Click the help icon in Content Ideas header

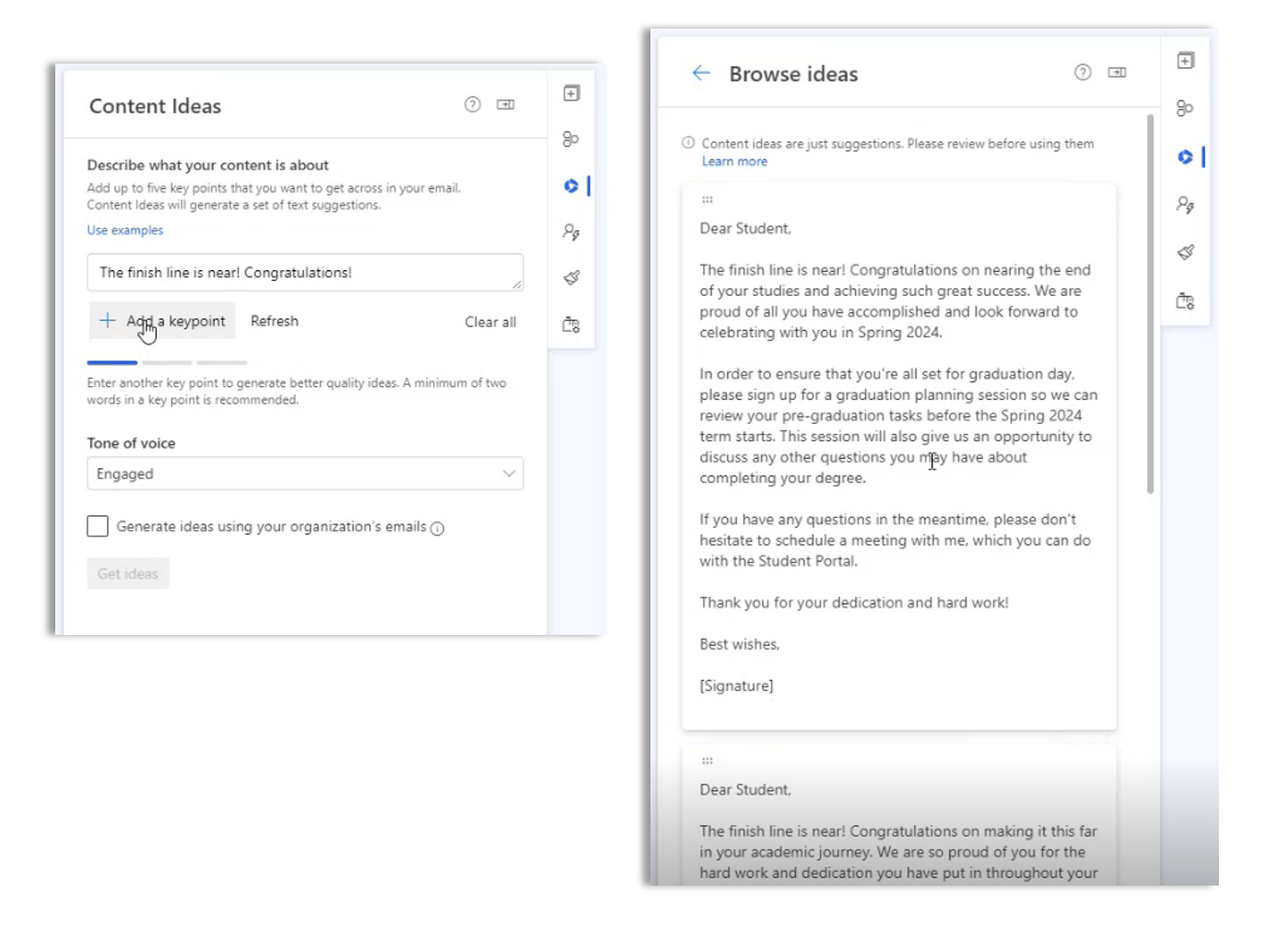473,105
